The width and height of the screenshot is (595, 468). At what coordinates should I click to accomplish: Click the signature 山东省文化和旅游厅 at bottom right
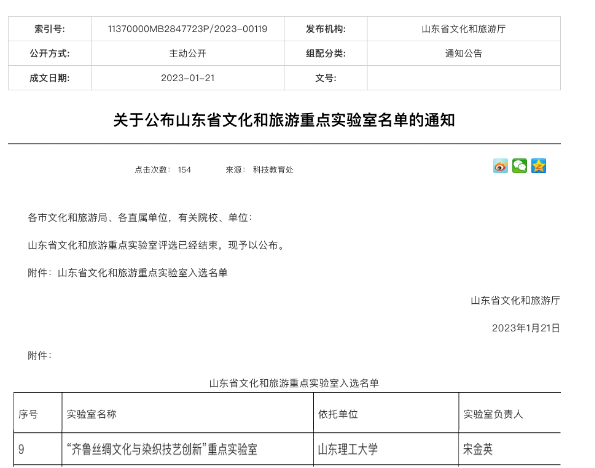515,300
